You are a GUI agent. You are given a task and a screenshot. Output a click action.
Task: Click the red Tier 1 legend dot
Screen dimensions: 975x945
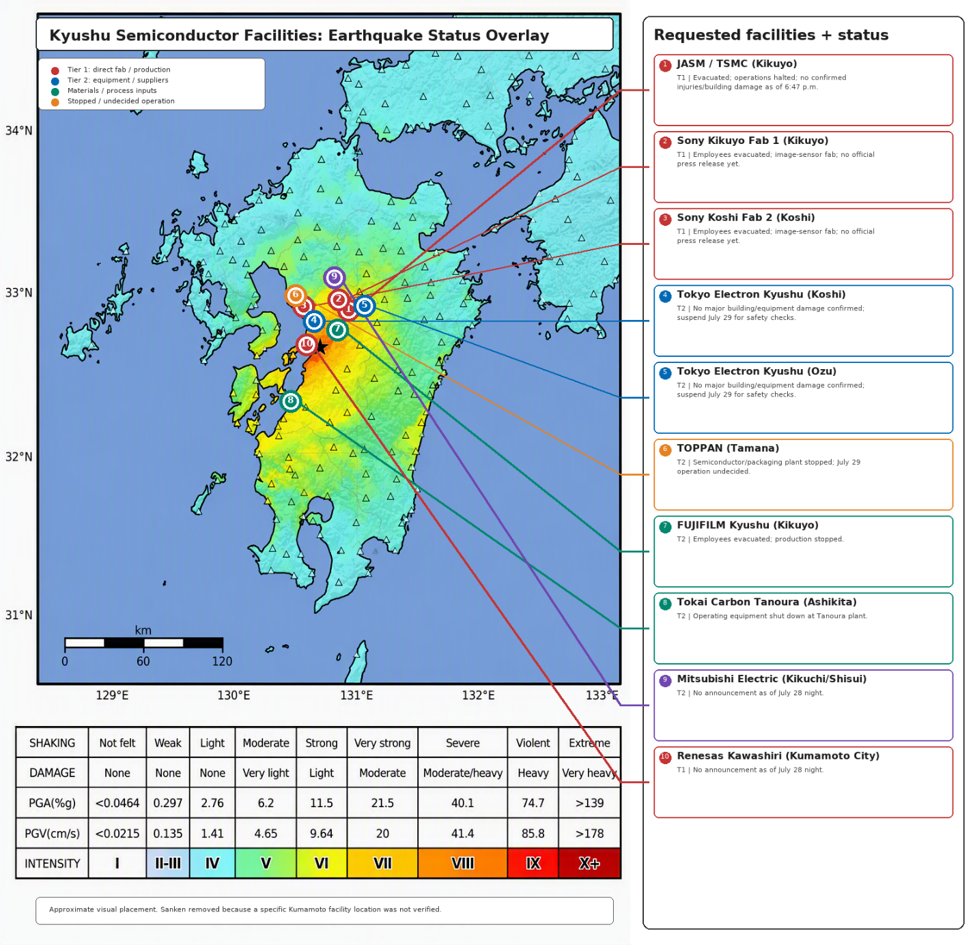[x=55, y=71]
